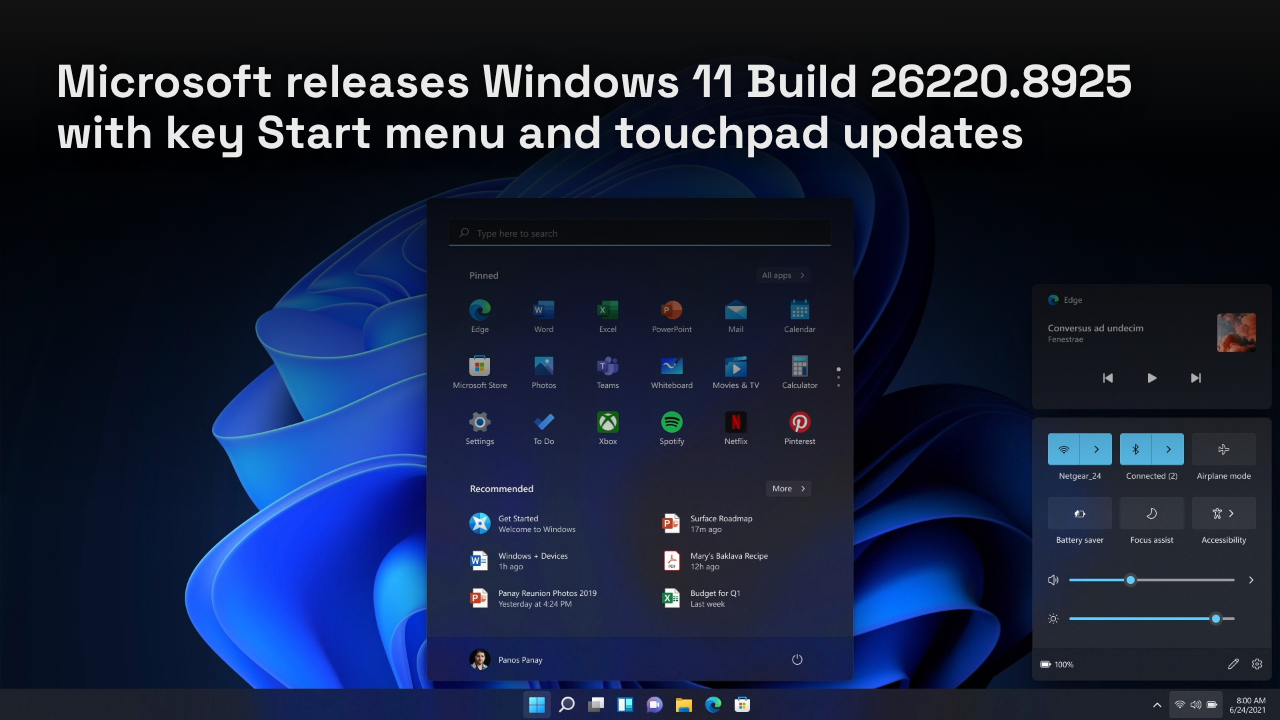
Task: Open the Get Started recommendation
Action: click(x=524, y=523)
